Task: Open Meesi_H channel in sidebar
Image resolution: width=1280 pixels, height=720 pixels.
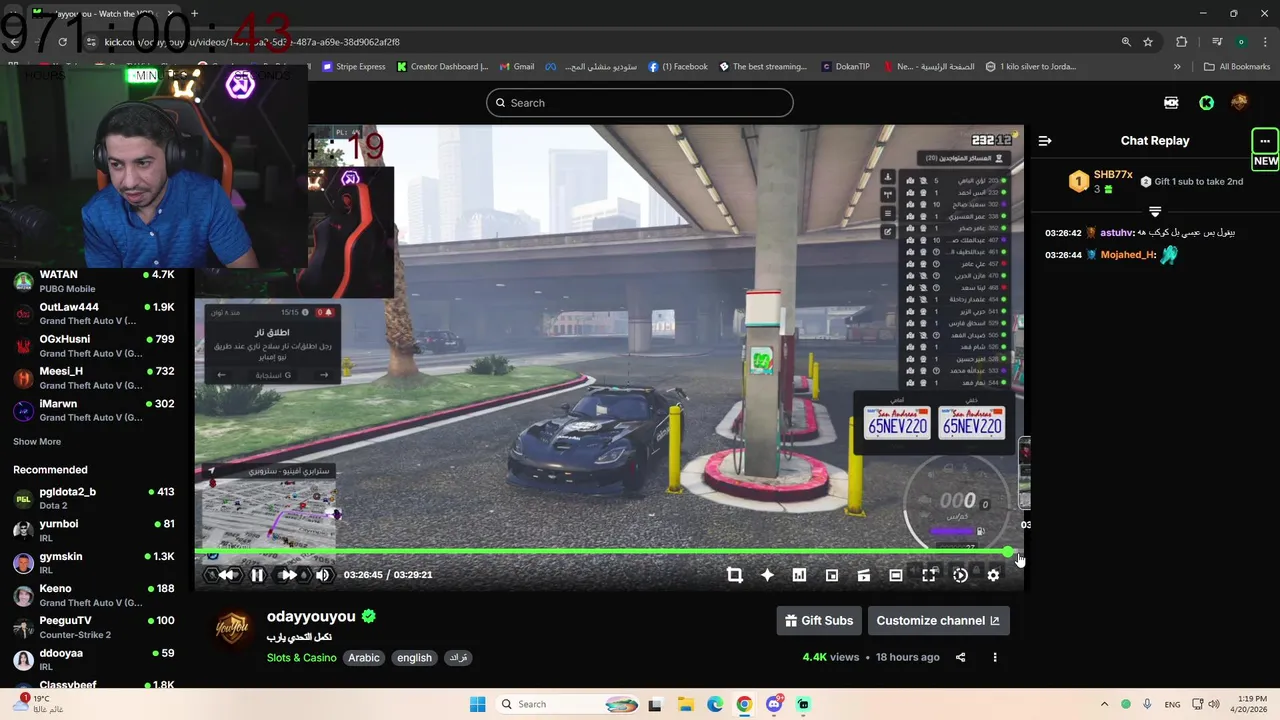Action: [95, 378]
